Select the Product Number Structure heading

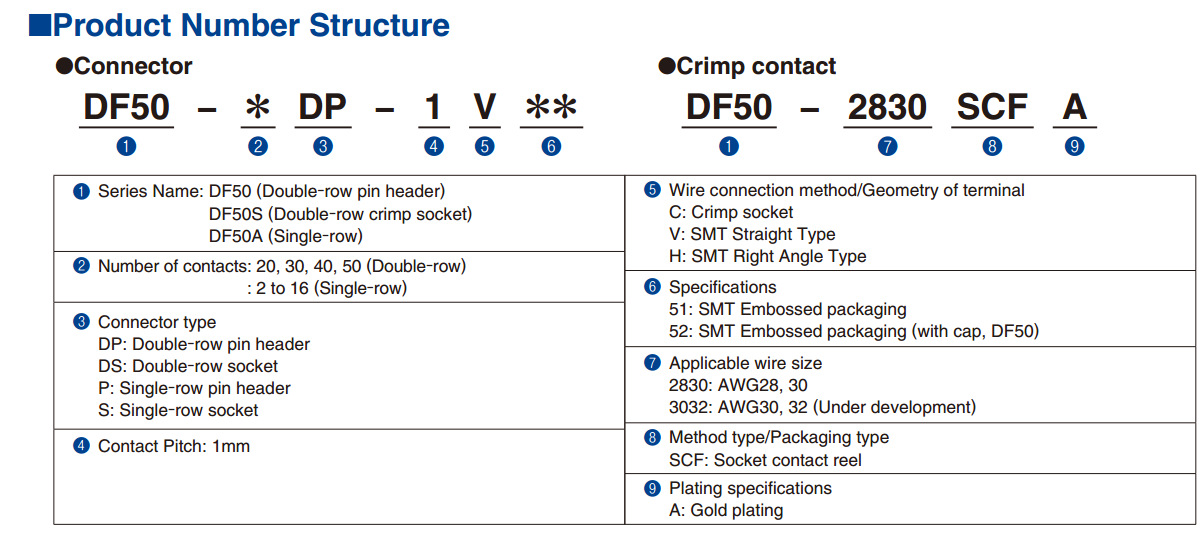[x=250, y=24]
